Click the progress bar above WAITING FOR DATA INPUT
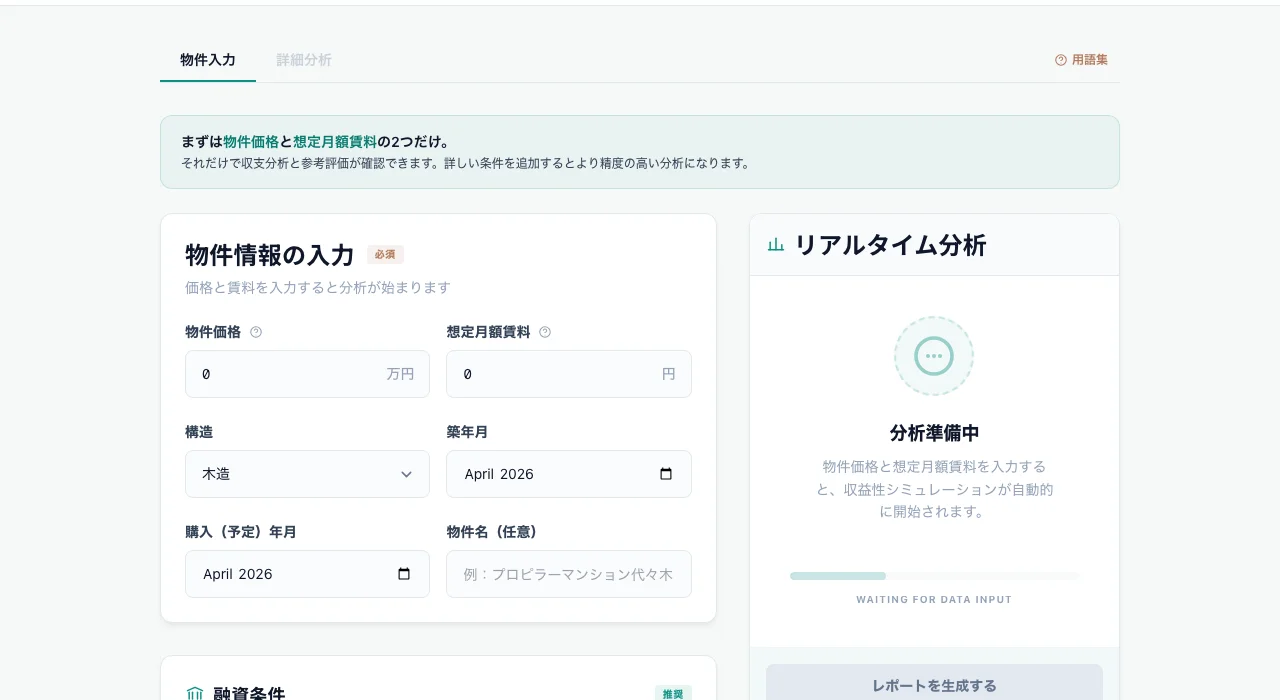Image resolution: width=1280 pixels, height=700 pixels. pos(934,576)
